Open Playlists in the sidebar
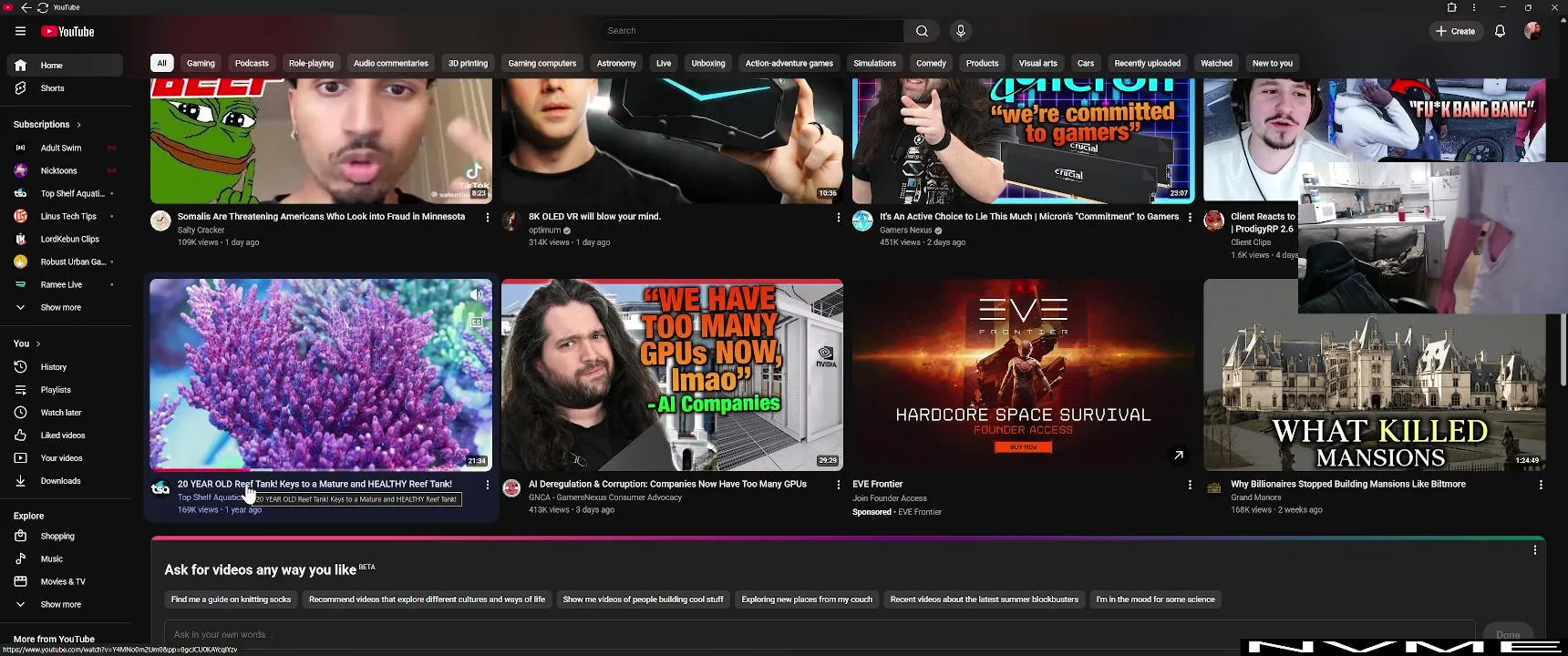This screenshot has width=1568, height=656. click(x=65, y=390)
